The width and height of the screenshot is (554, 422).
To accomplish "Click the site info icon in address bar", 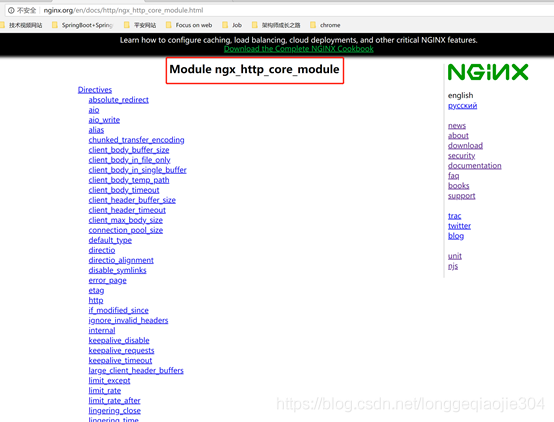I will click(11, 10).
